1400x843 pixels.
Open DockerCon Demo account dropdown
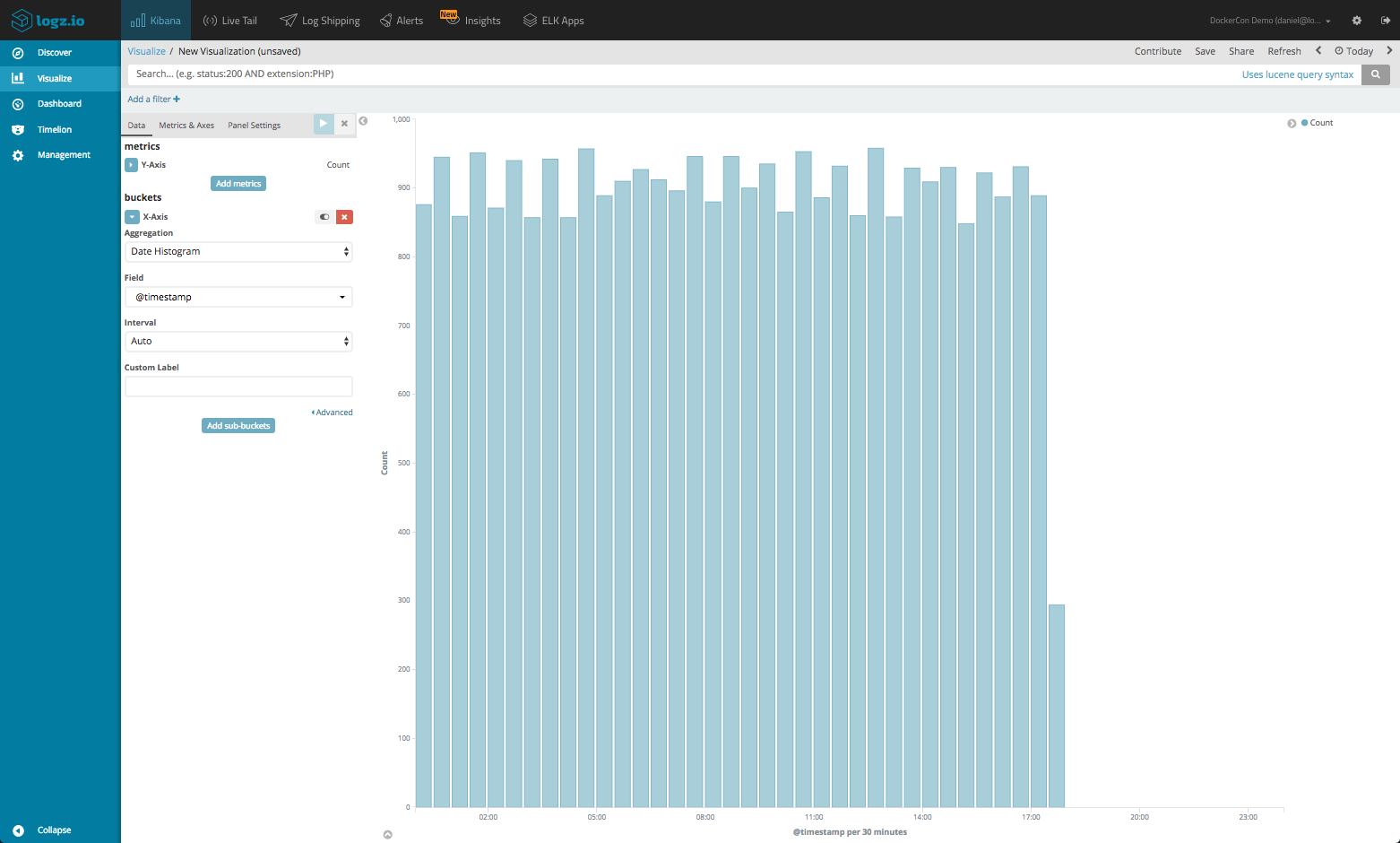[x=1270, y=21]
